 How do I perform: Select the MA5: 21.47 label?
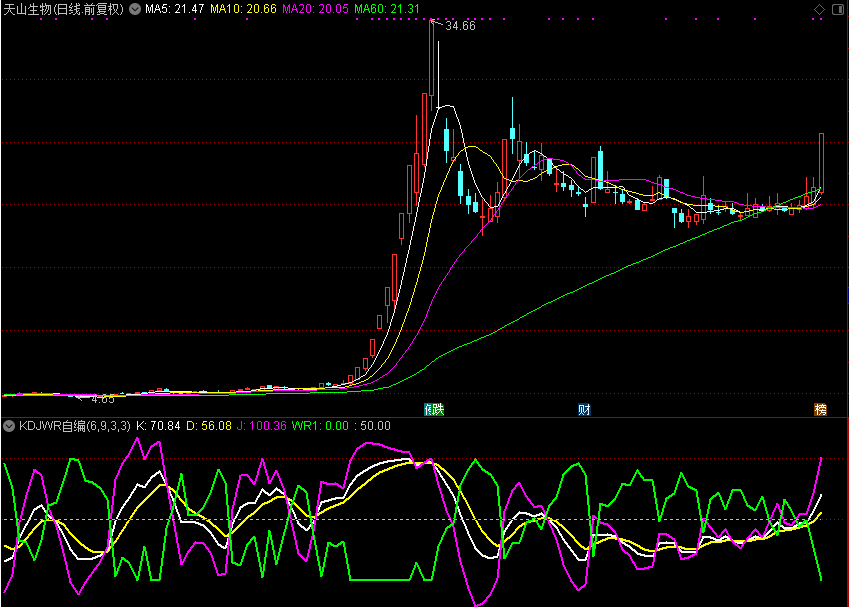click(174, 9)
